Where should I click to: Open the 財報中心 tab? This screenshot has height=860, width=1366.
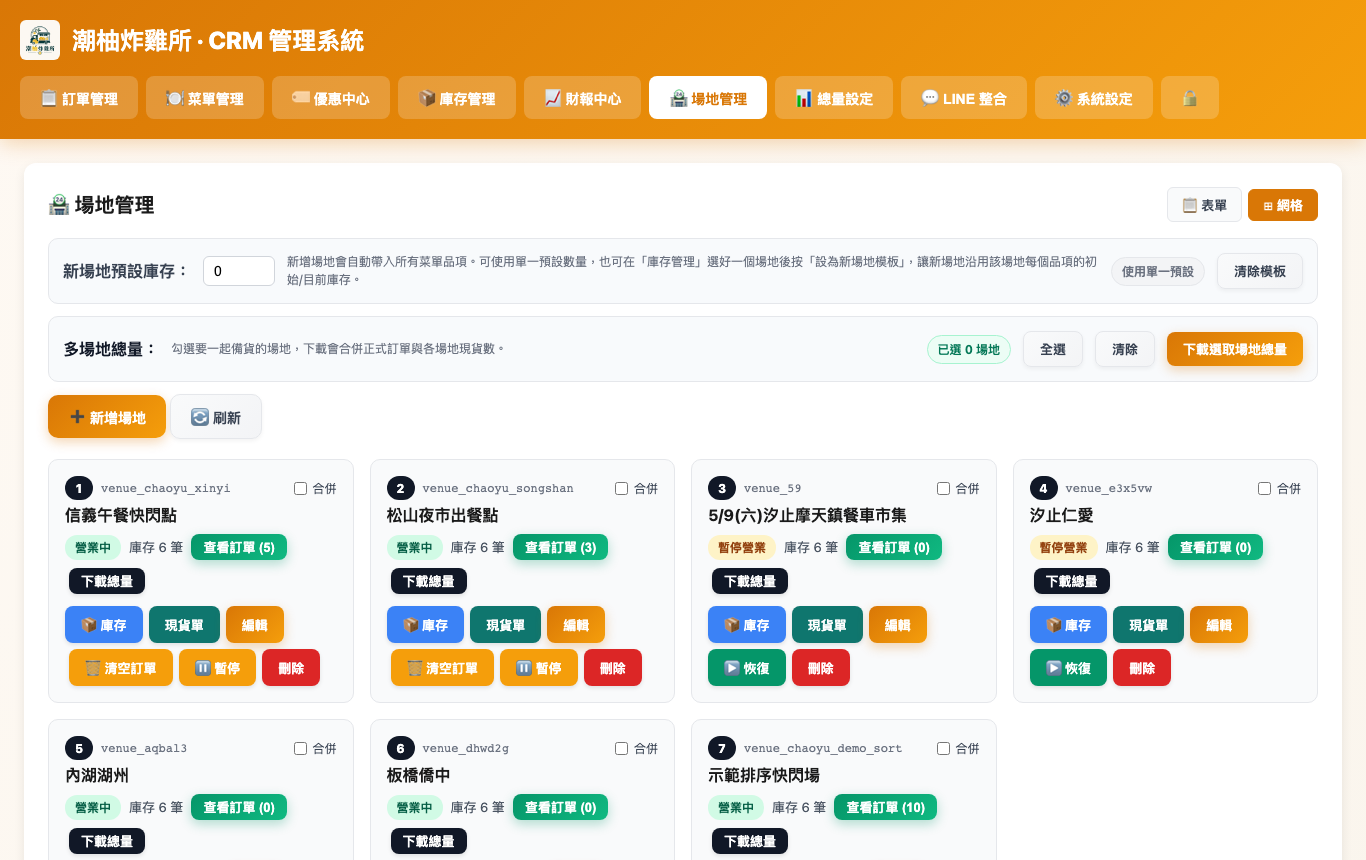coord(582,98)
